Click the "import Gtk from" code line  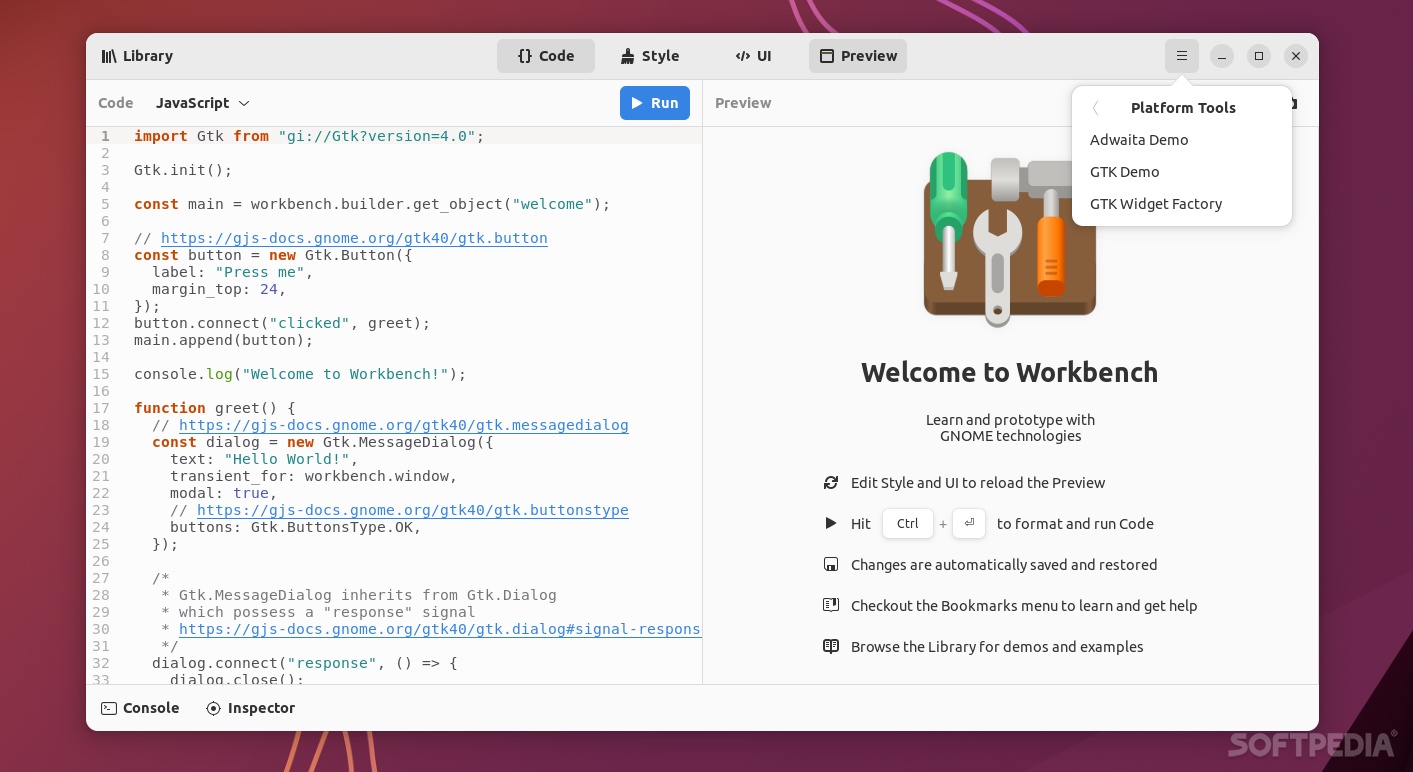coord(309,136)
